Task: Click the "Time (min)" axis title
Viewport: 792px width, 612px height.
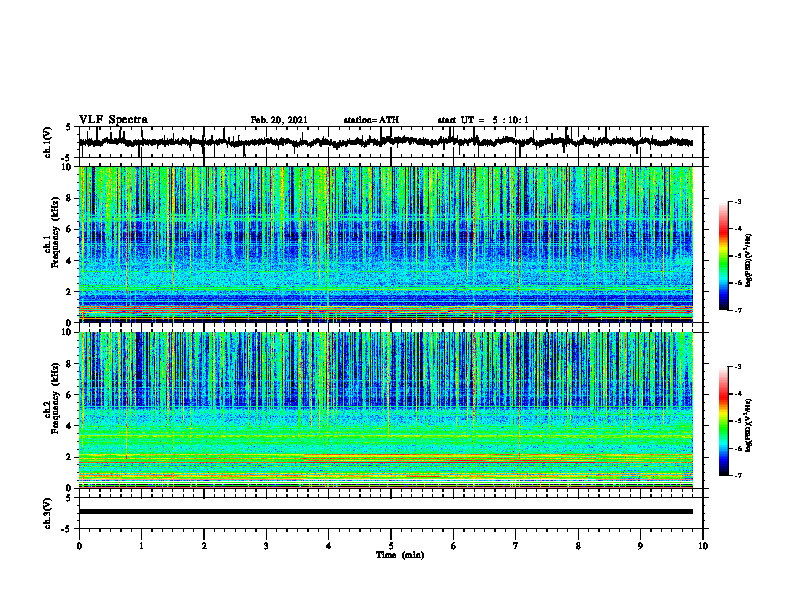Action: tap(400, 555)
